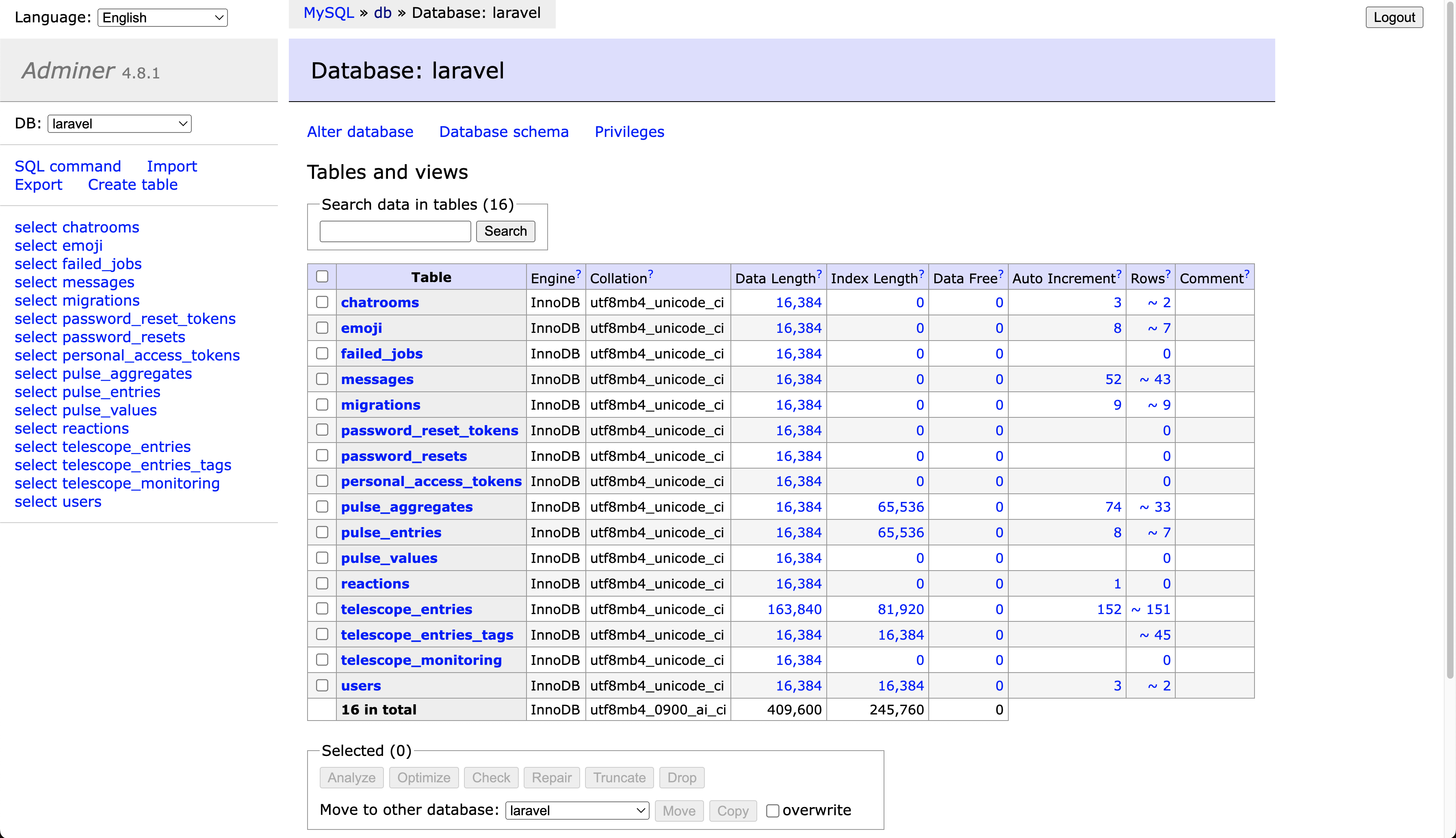
Task: Check the telescope_monitoring table checkbox
Action: click(322, 660)
